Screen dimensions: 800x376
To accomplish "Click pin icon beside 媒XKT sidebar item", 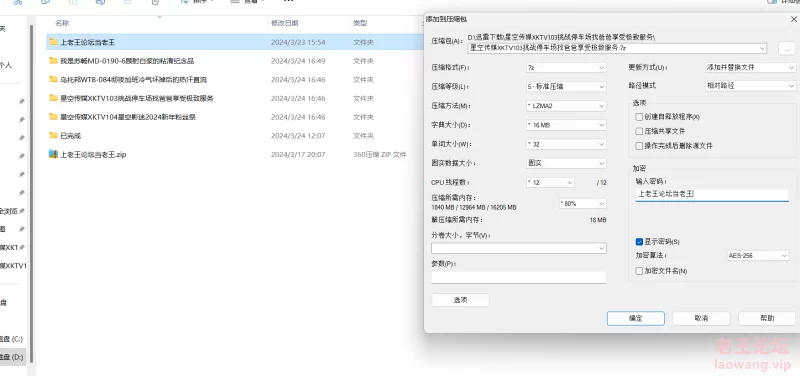I will pyautogui.click(x=21, y=247).
